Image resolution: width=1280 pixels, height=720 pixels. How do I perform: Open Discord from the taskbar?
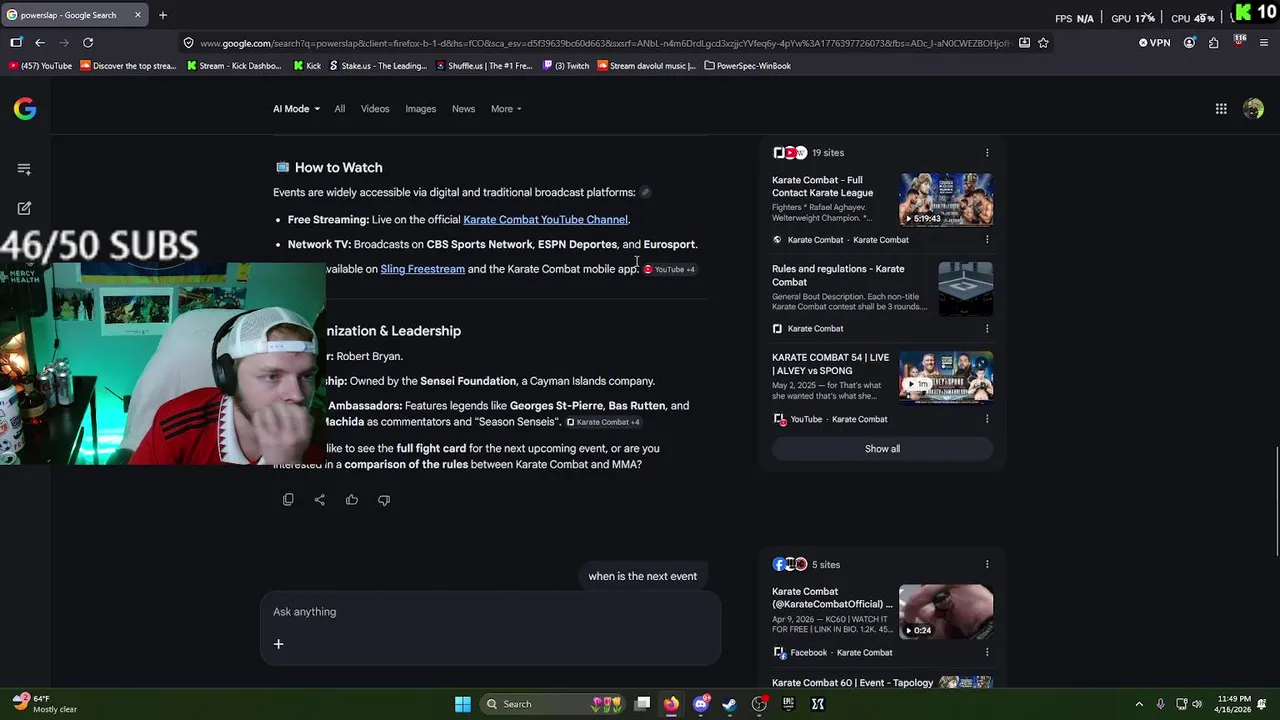(701, 704)
